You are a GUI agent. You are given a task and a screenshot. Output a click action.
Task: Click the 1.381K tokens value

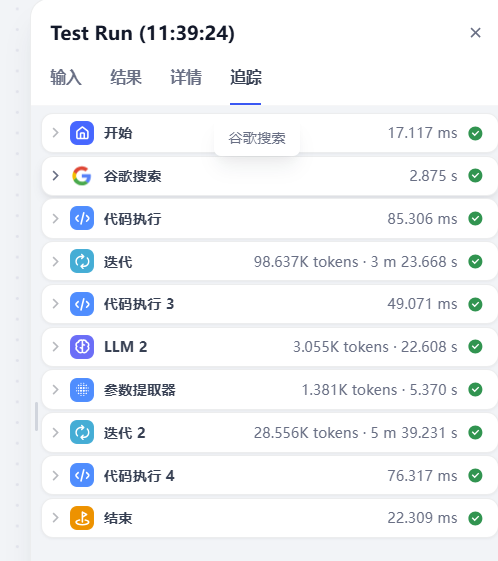[x=350, y=390]
